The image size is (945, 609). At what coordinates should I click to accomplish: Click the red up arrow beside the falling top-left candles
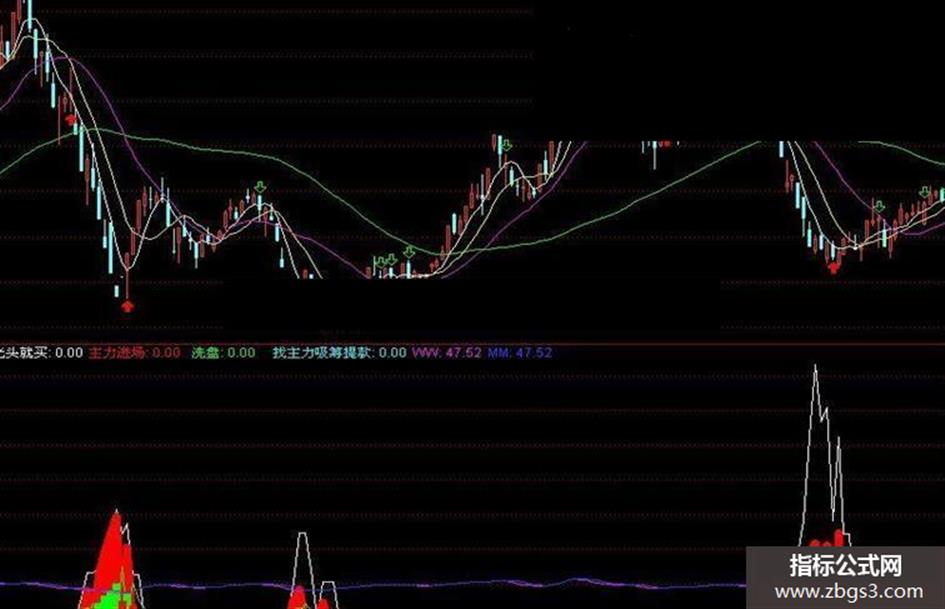(71, 120)
